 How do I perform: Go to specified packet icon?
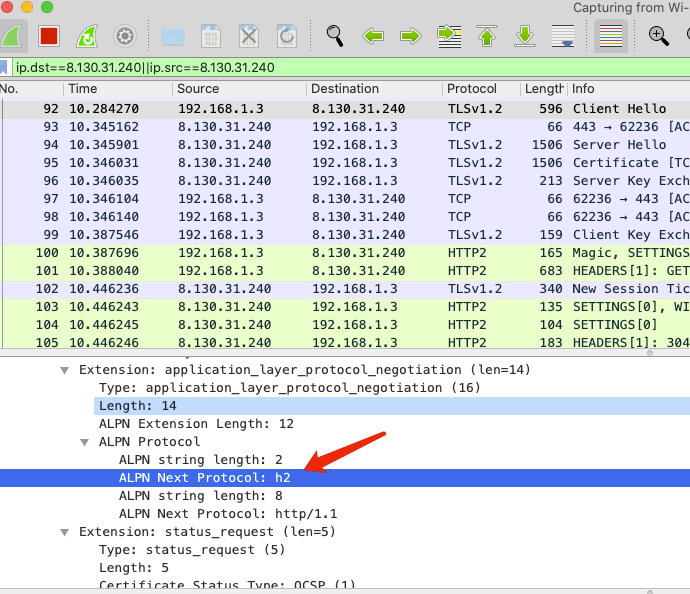tap(449, 36)
